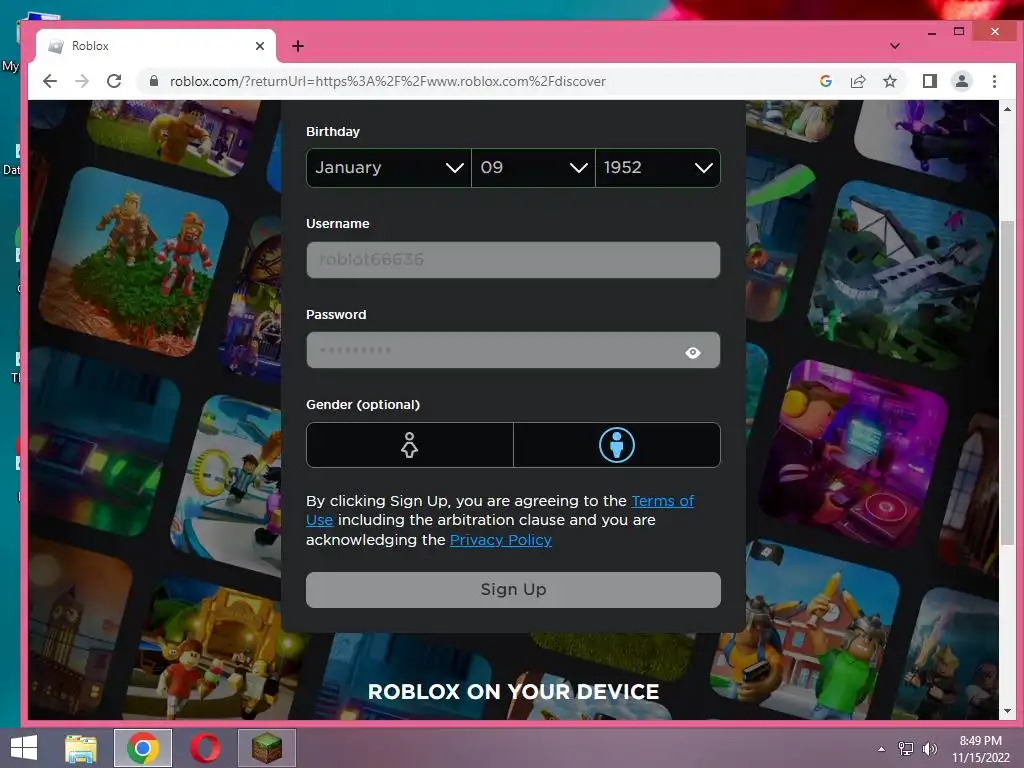Open the birthday month dropdown
Viewport: 1024px width, 768px height.
tap(389, 168)
